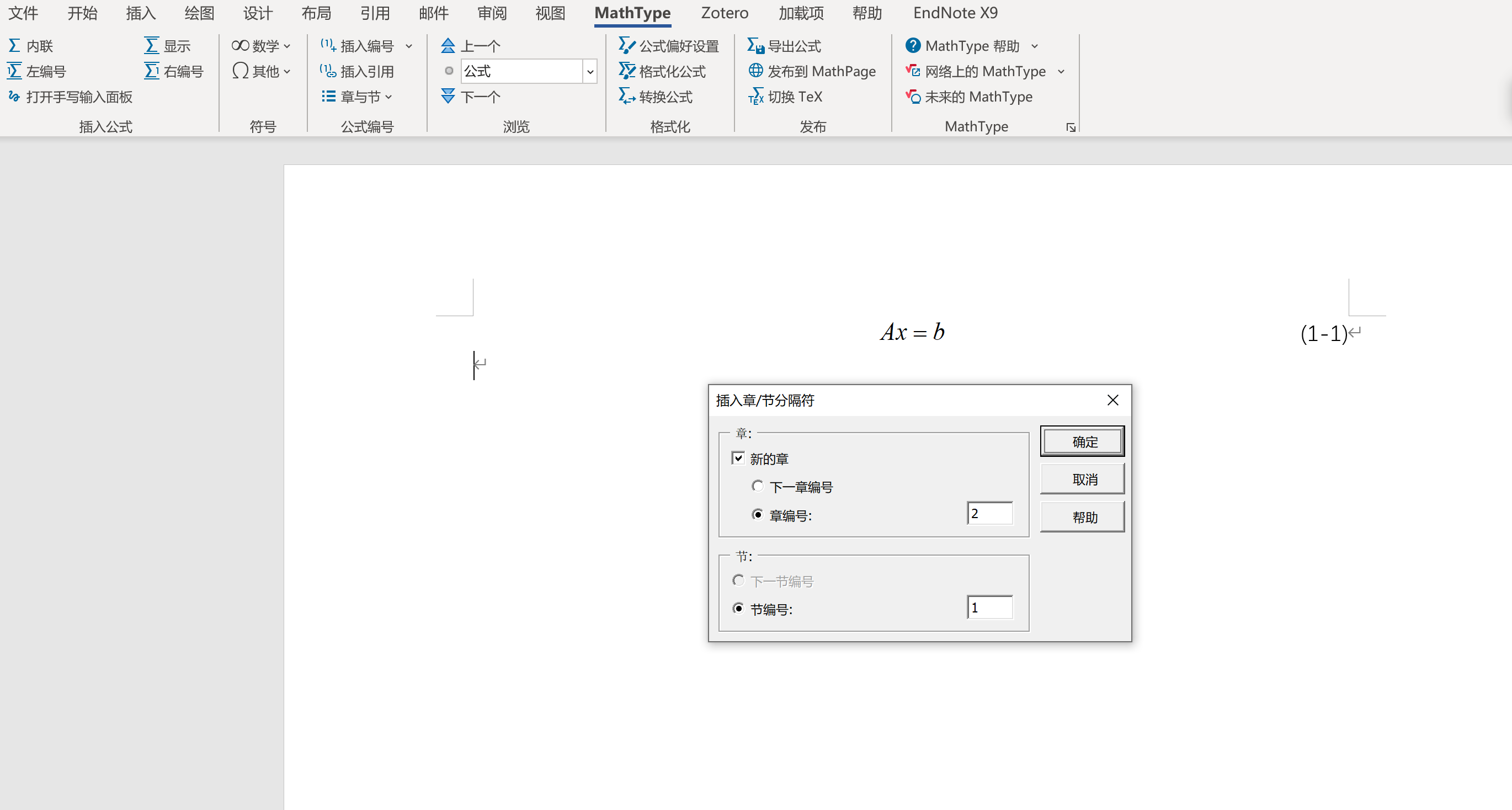Expand the 数学 symbols dropdown

pos(261,46)
